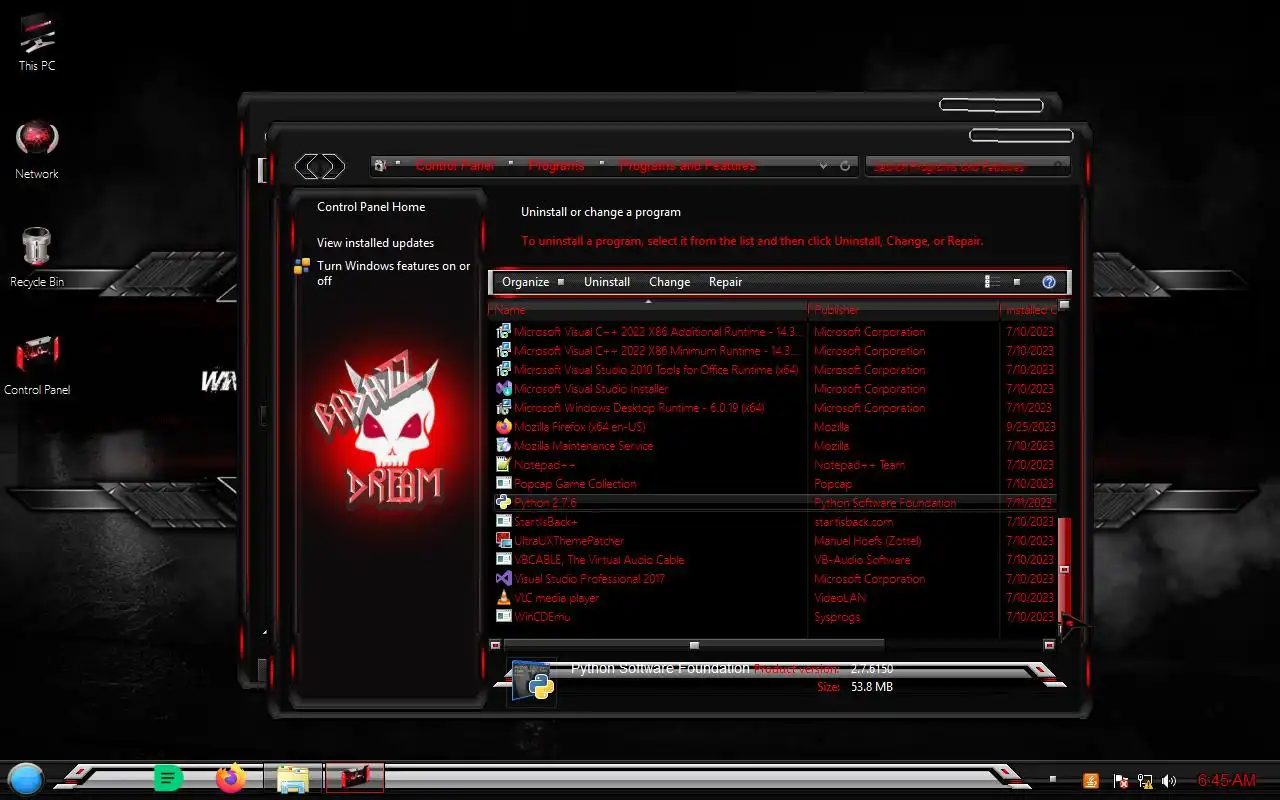1280x800 pixels.
Task: Open the Organize dropdown menu
Action: 532,282
